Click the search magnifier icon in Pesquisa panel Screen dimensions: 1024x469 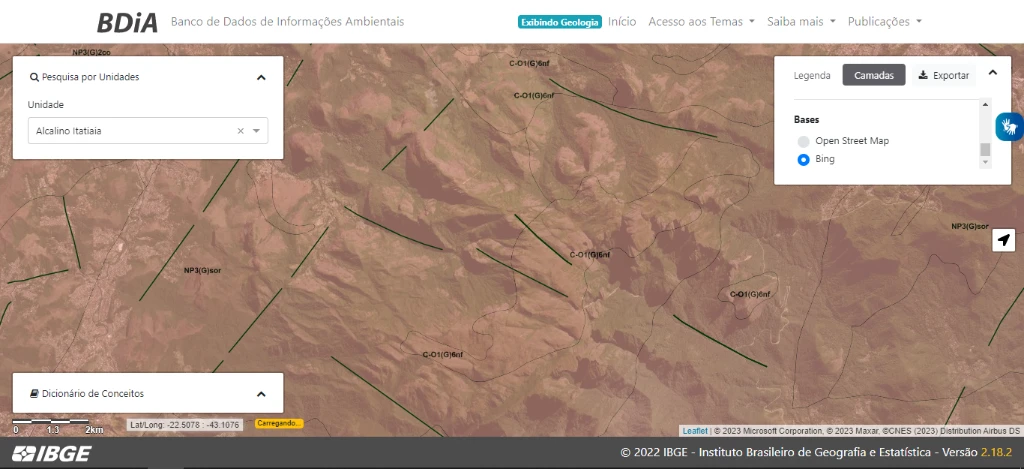[34, 77]
